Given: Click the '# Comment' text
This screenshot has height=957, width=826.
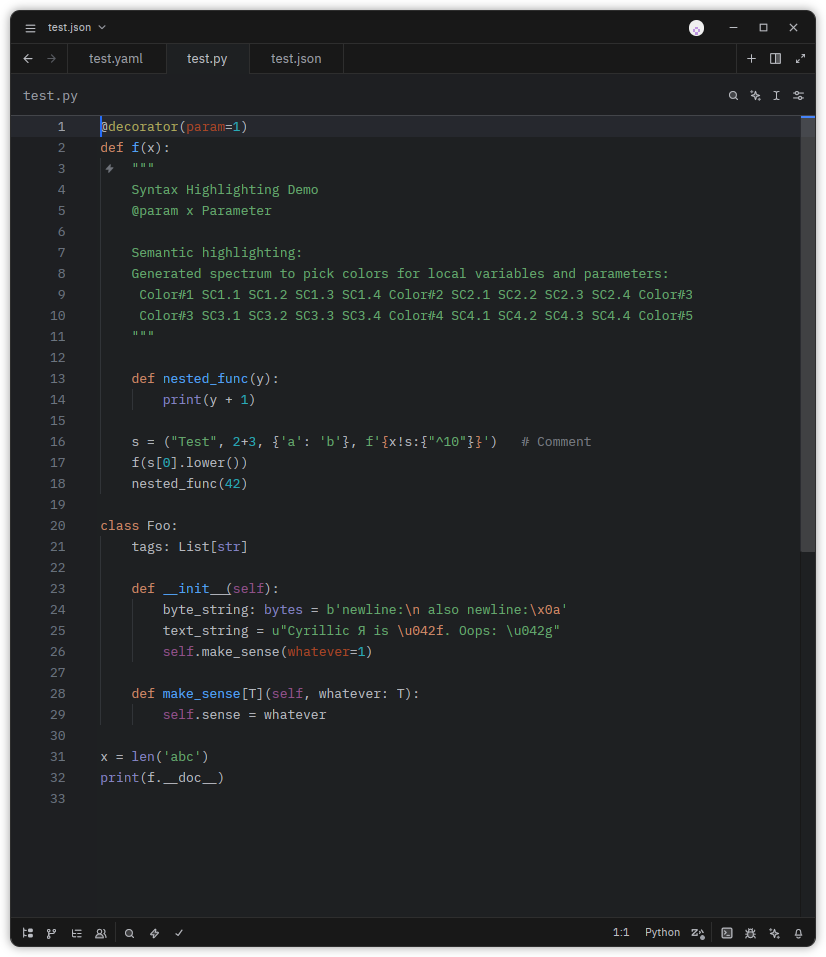Looking at the screenshot, I should (x=556, y=441).
